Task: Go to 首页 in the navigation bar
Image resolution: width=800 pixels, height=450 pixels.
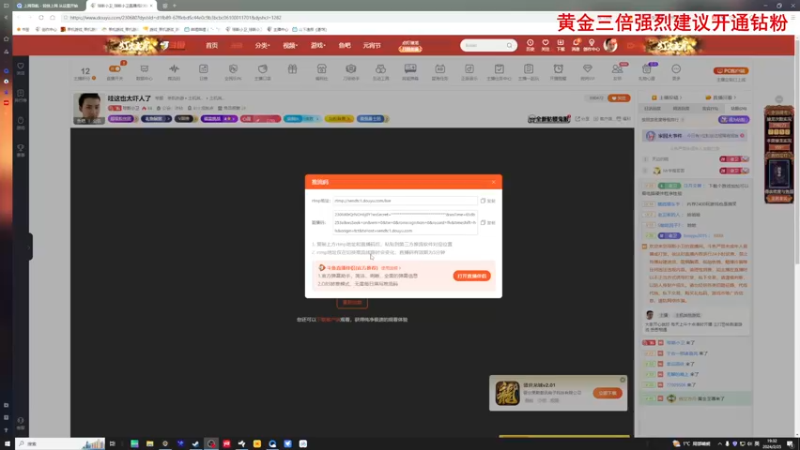Action: click(212, 45)
